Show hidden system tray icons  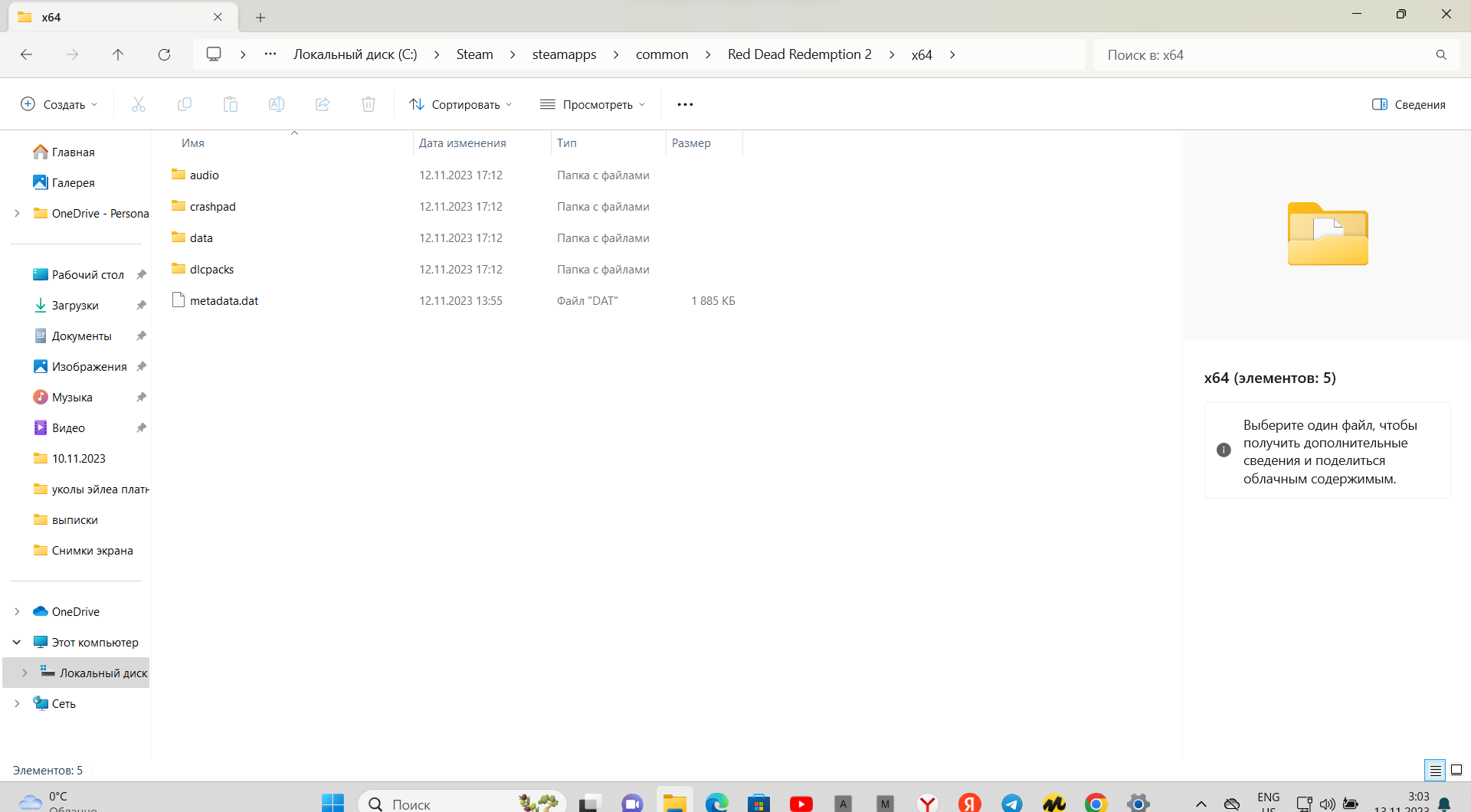[1201, 804]
